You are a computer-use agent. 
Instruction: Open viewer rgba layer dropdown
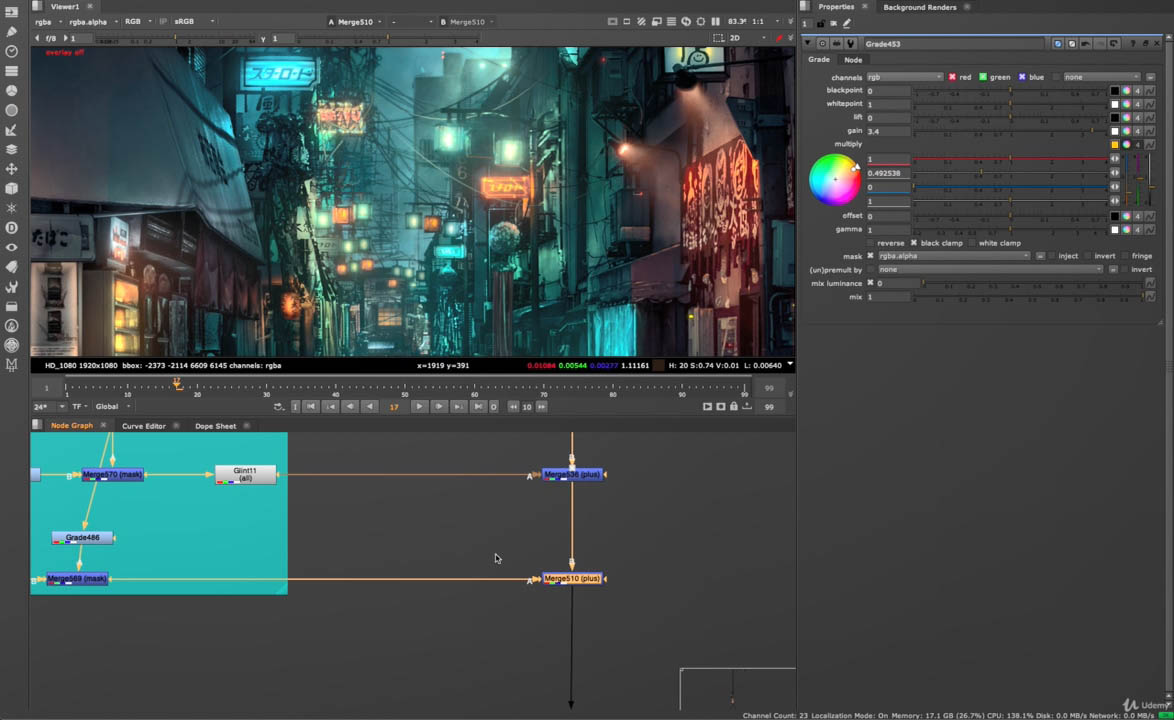tap(49, 22)
